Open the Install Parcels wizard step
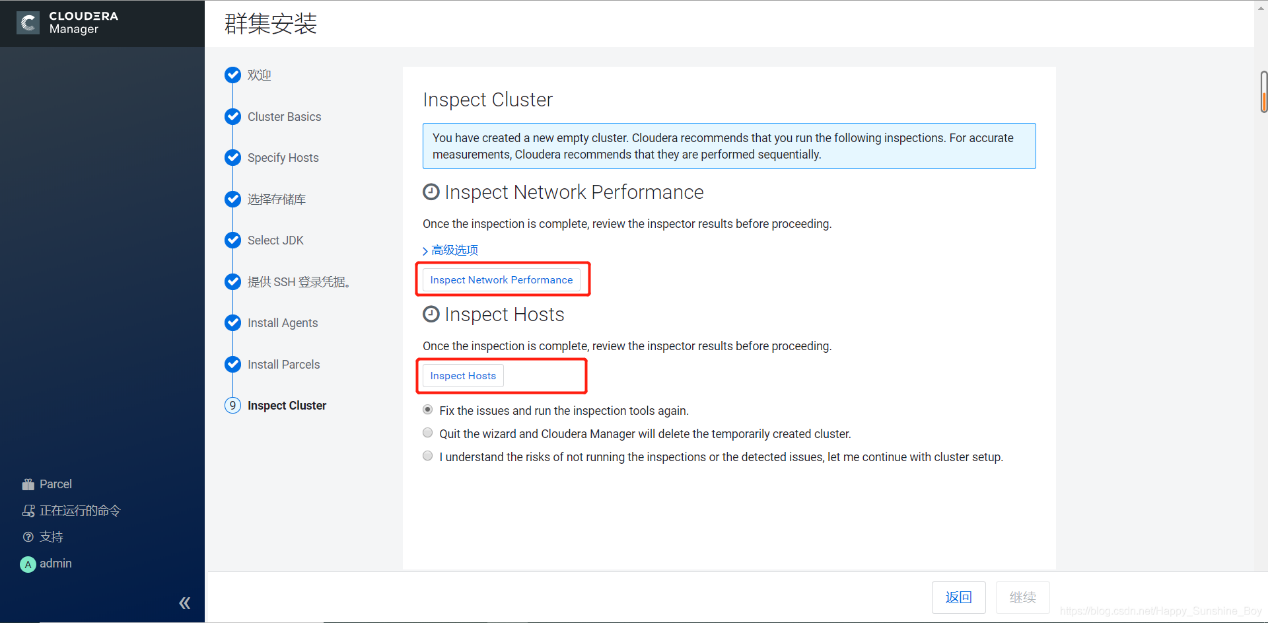This screenshot has height=623, width=1268. coord(284,364)
